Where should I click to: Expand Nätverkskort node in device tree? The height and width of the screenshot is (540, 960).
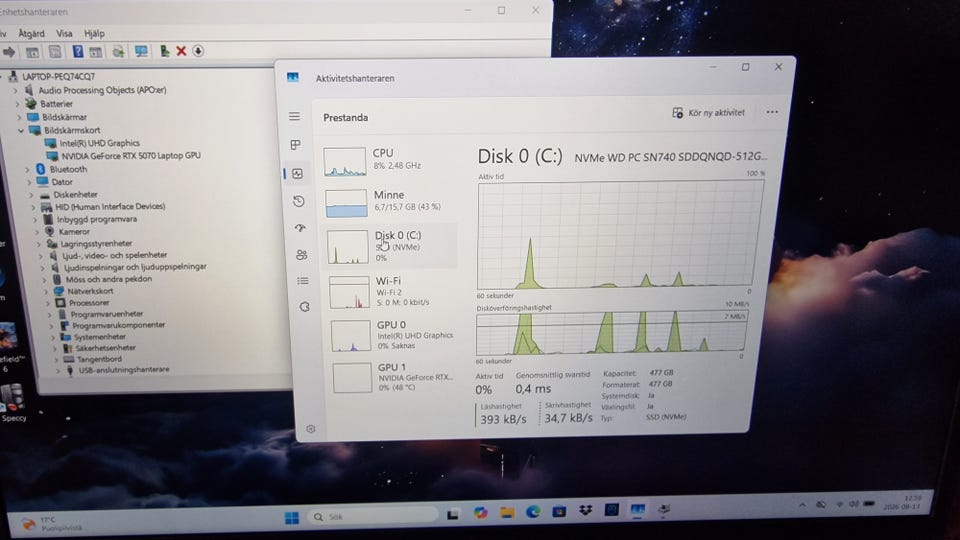click(47, 291)
